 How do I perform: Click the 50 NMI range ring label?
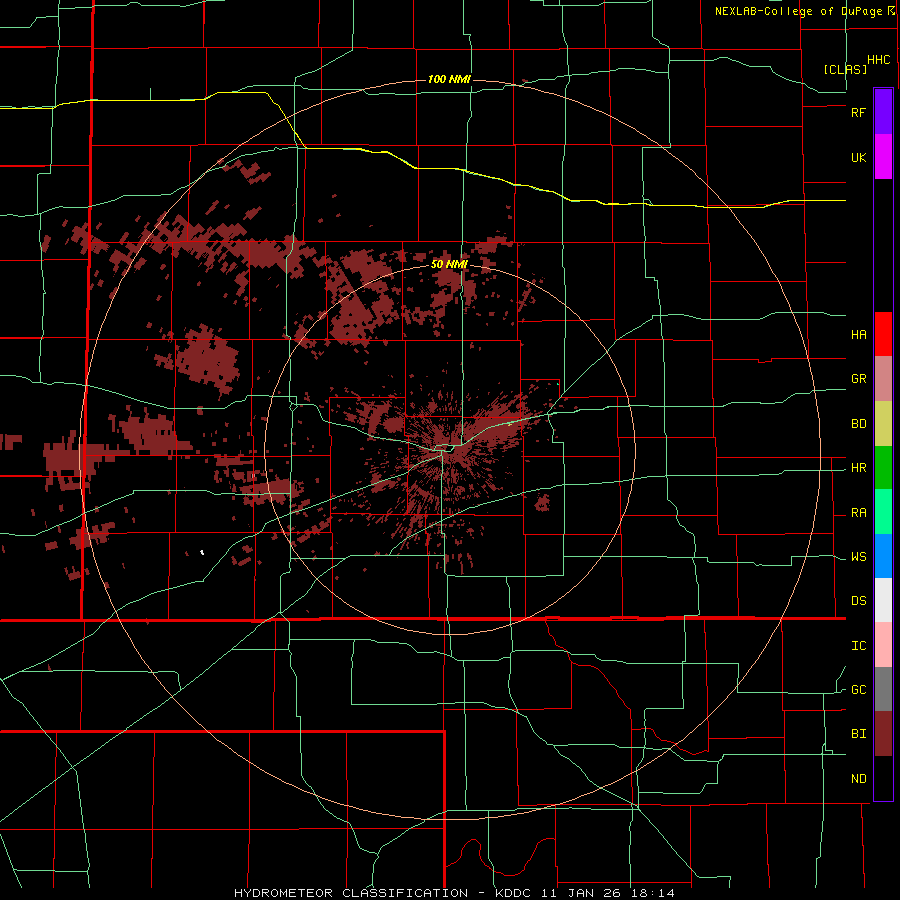point(449,265)
